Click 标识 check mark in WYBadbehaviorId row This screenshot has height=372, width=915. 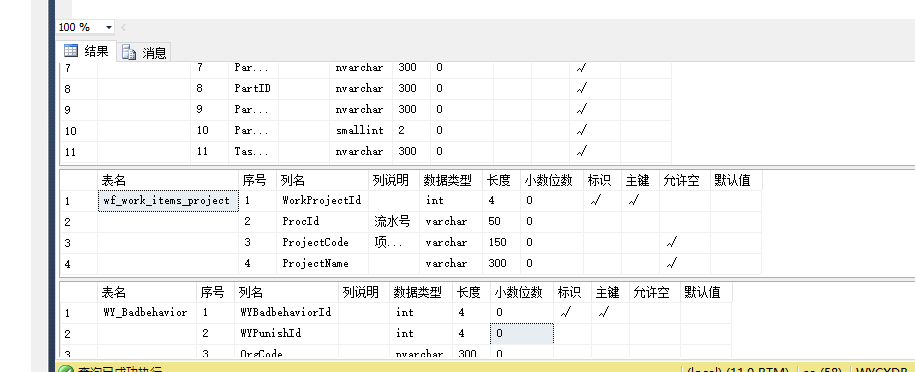point(572,312)
